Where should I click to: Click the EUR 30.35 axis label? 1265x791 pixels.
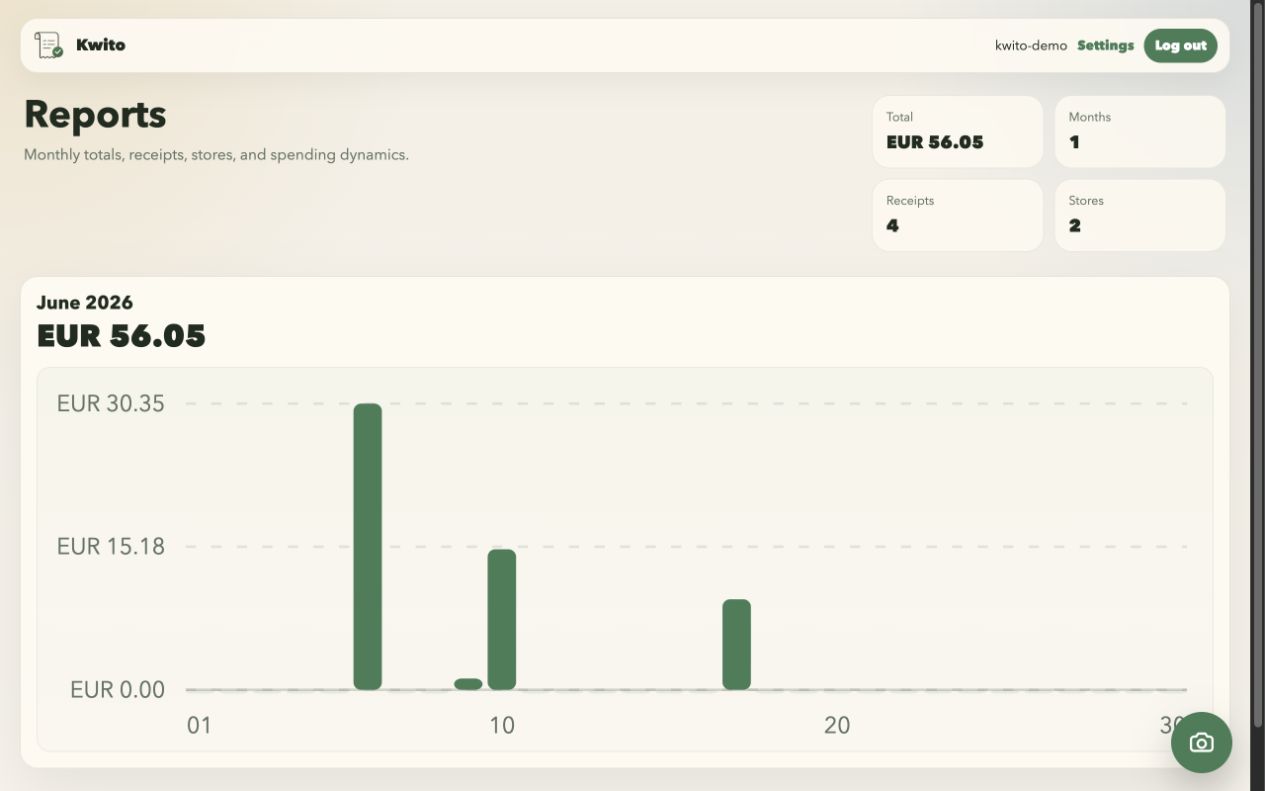111,404
